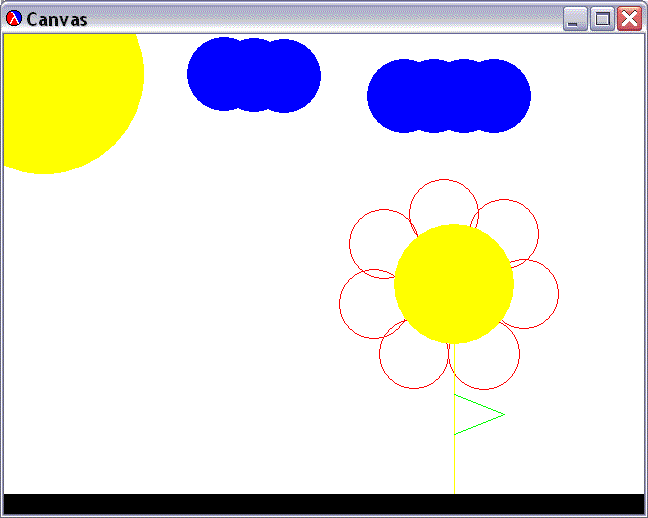This screenshot has width=648, height=518.
Task: Click the leftmost red flower petal
Action: [x=364, y=304]
